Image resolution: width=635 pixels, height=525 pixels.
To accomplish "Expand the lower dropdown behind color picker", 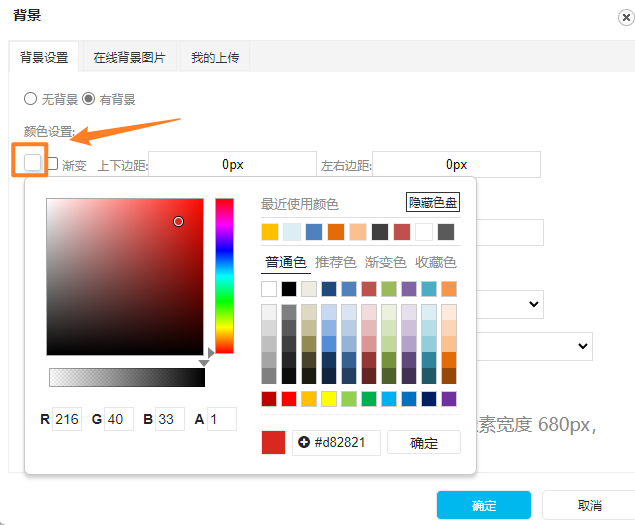I will tap(584, 345).
